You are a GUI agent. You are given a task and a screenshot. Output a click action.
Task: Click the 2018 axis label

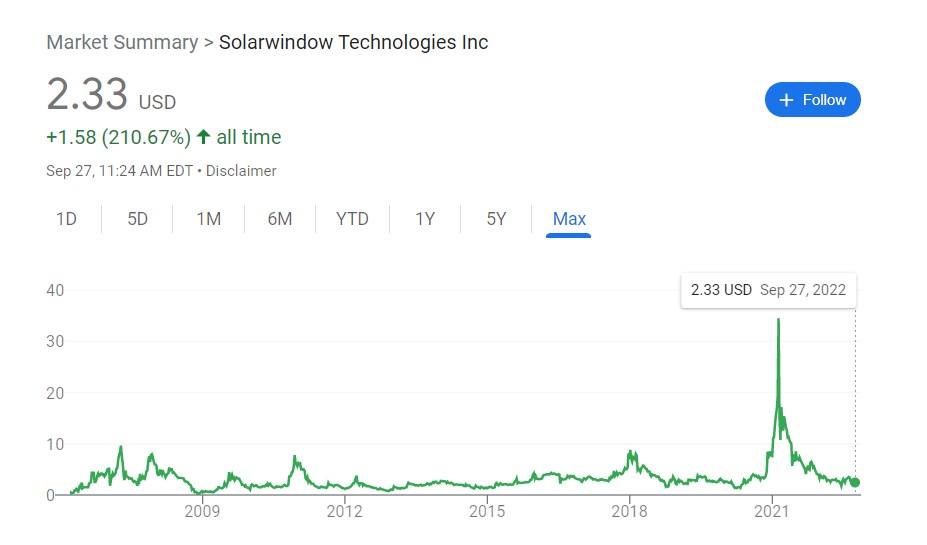click(x=629, y=511)
